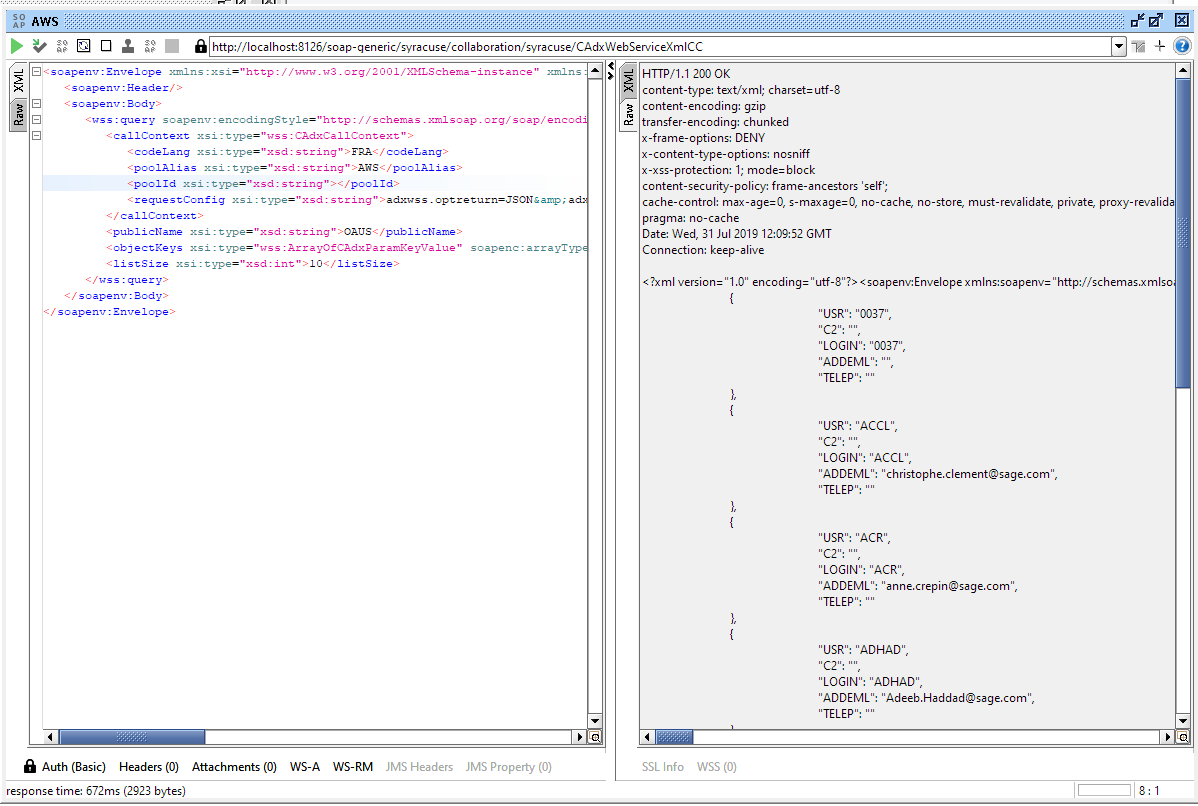Viewport: 1198px width, 806px height.
Task: Click the green Submit request play button
Action: 17,46
